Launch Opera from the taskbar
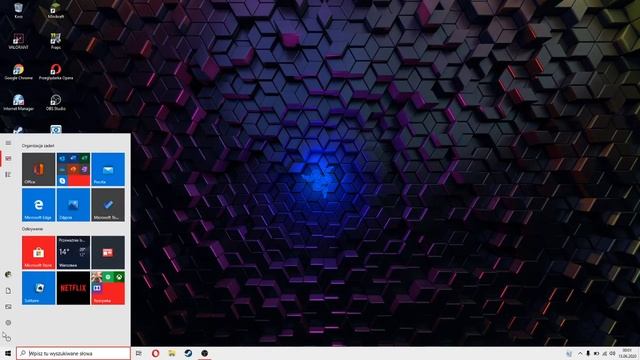This screenshot has width=640, height=360. tap(156, 353)
